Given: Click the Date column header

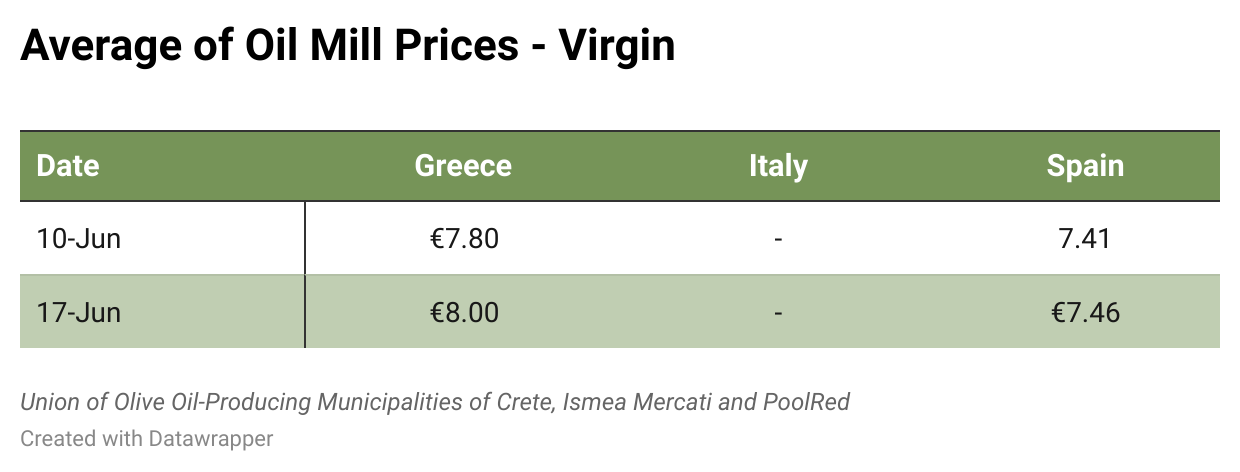Looking at the screenshot, I should [x=68, y=166].
